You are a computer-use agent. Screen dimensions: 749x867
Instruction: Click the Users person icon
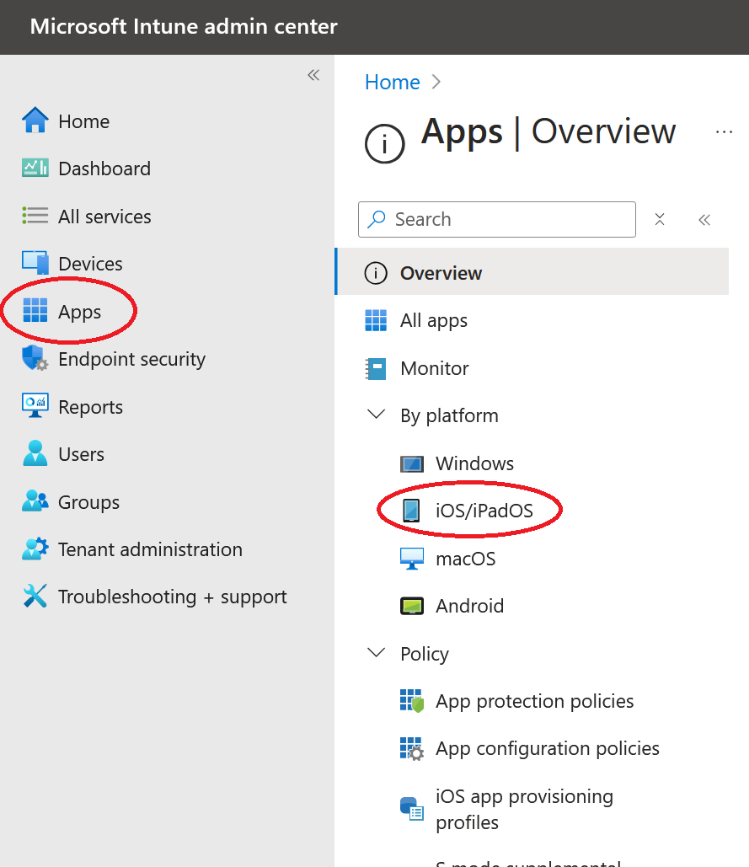pos(35,453)
